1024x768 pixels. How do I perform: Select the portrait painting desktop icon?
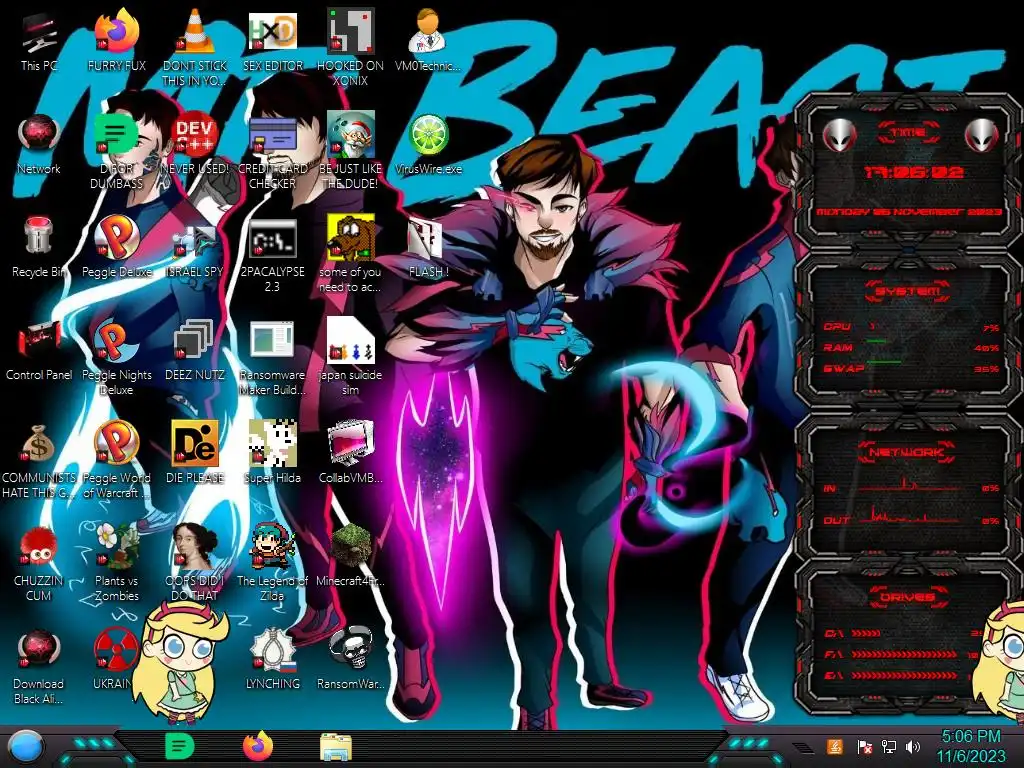[195, 545]
